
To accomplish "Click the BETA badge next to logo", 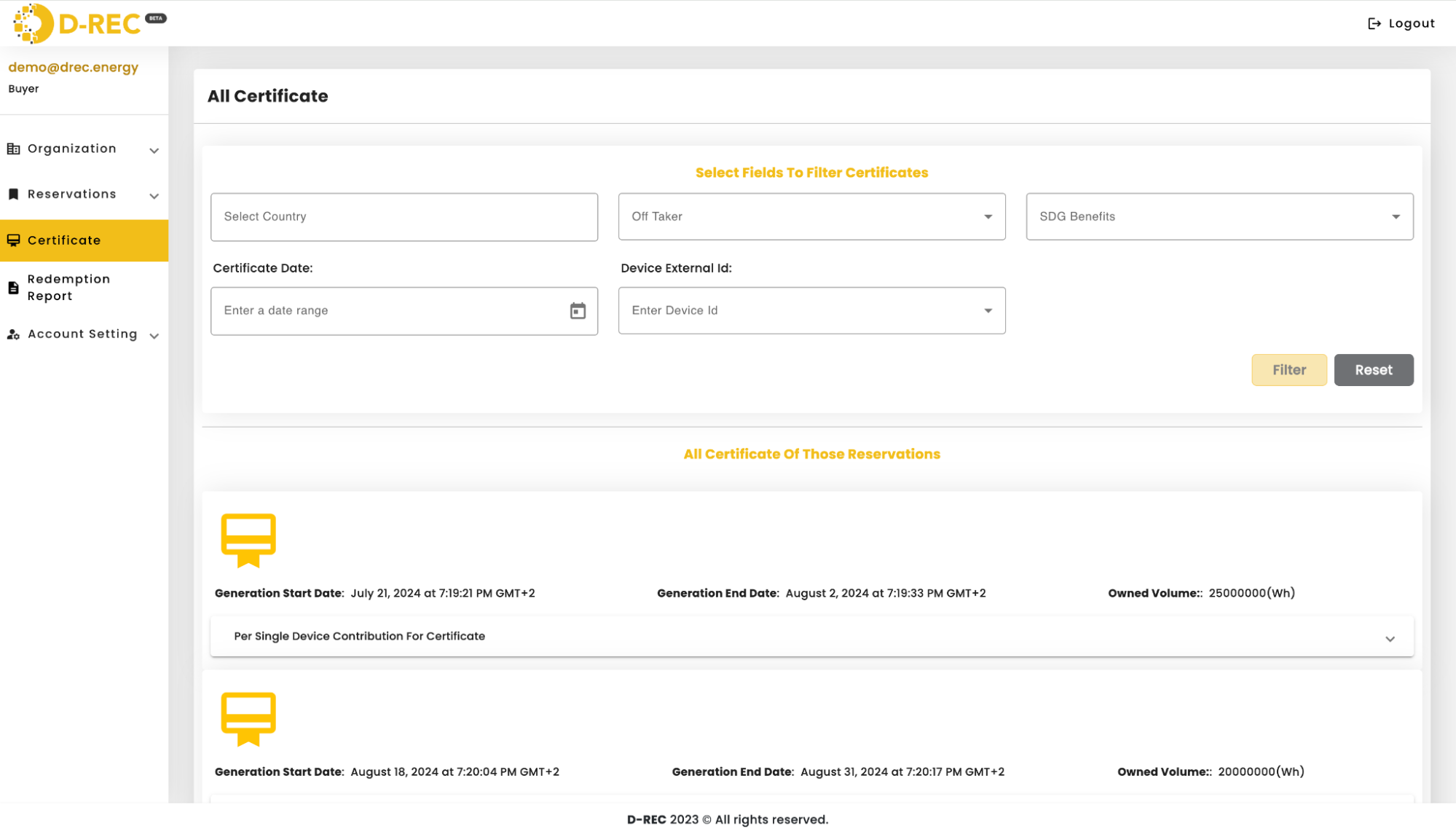I will click(156, 18).
